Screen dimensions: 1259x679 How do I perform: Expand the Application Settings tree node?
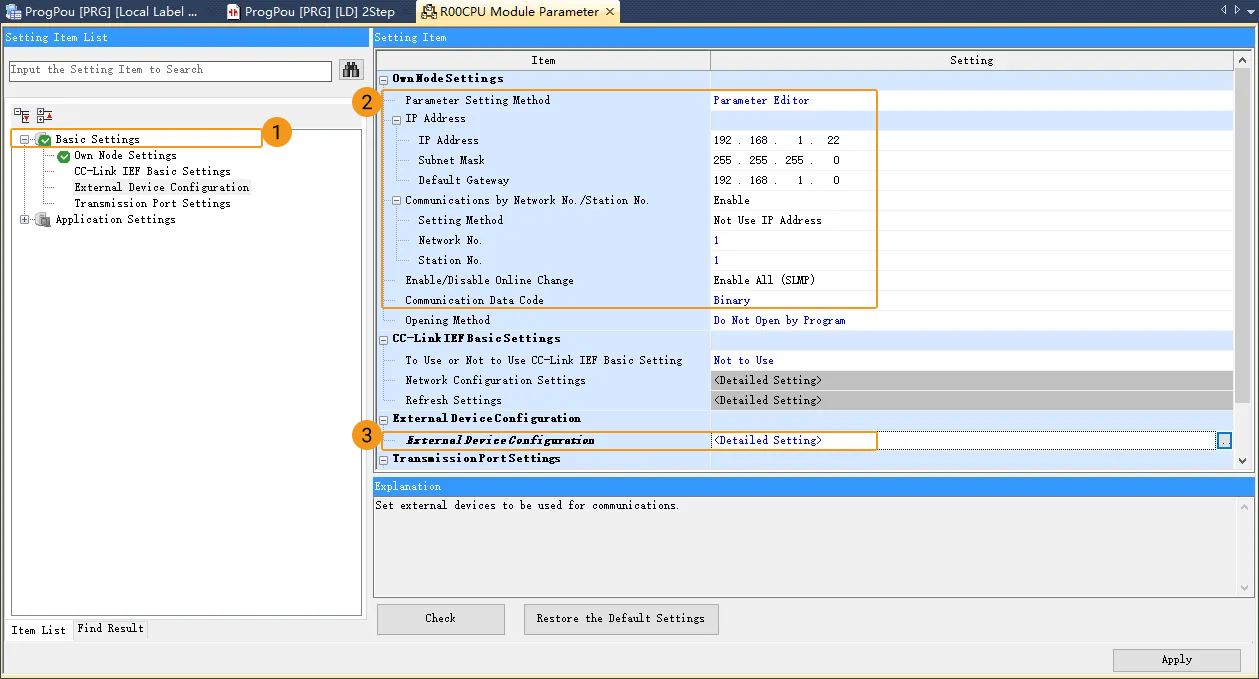pos(25,220)
